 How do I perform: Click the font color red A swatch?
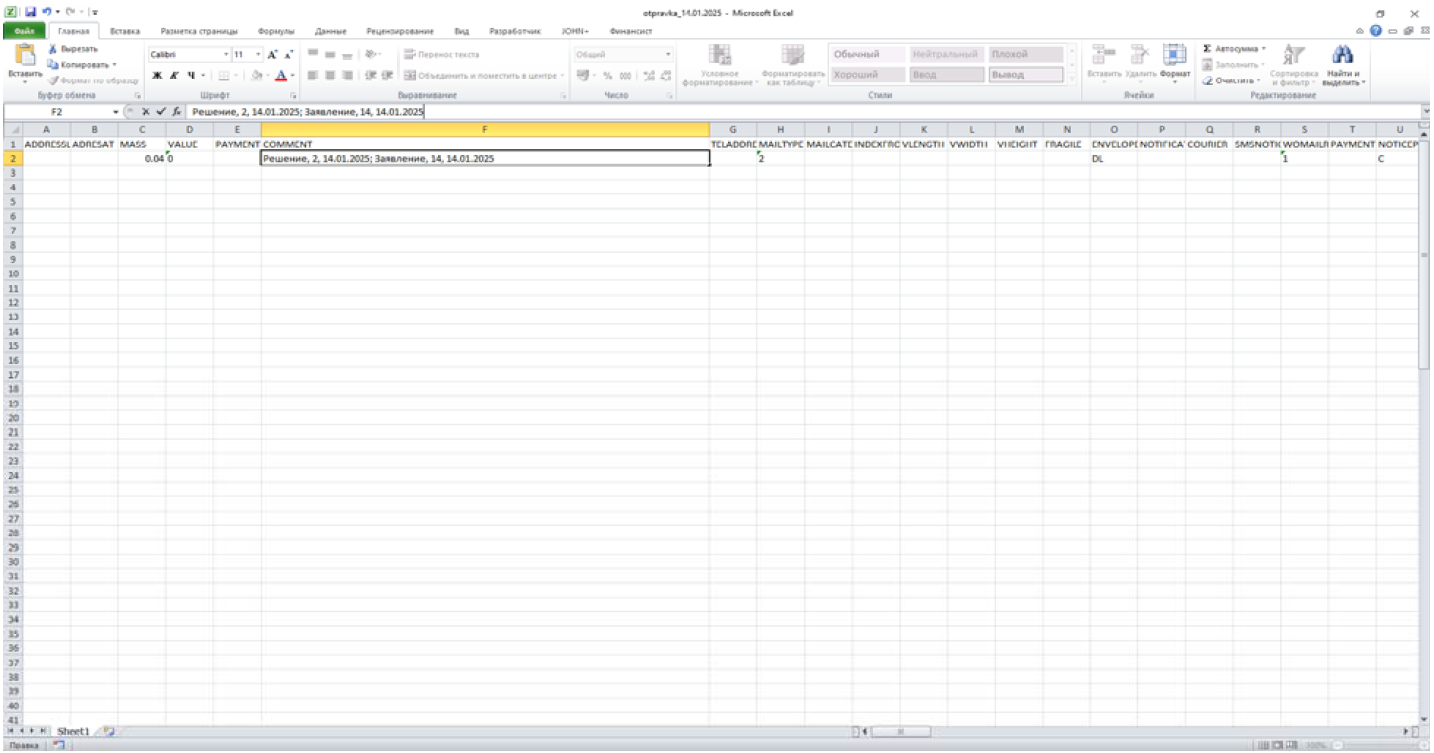pyautogui.click(x=281, y=75)
